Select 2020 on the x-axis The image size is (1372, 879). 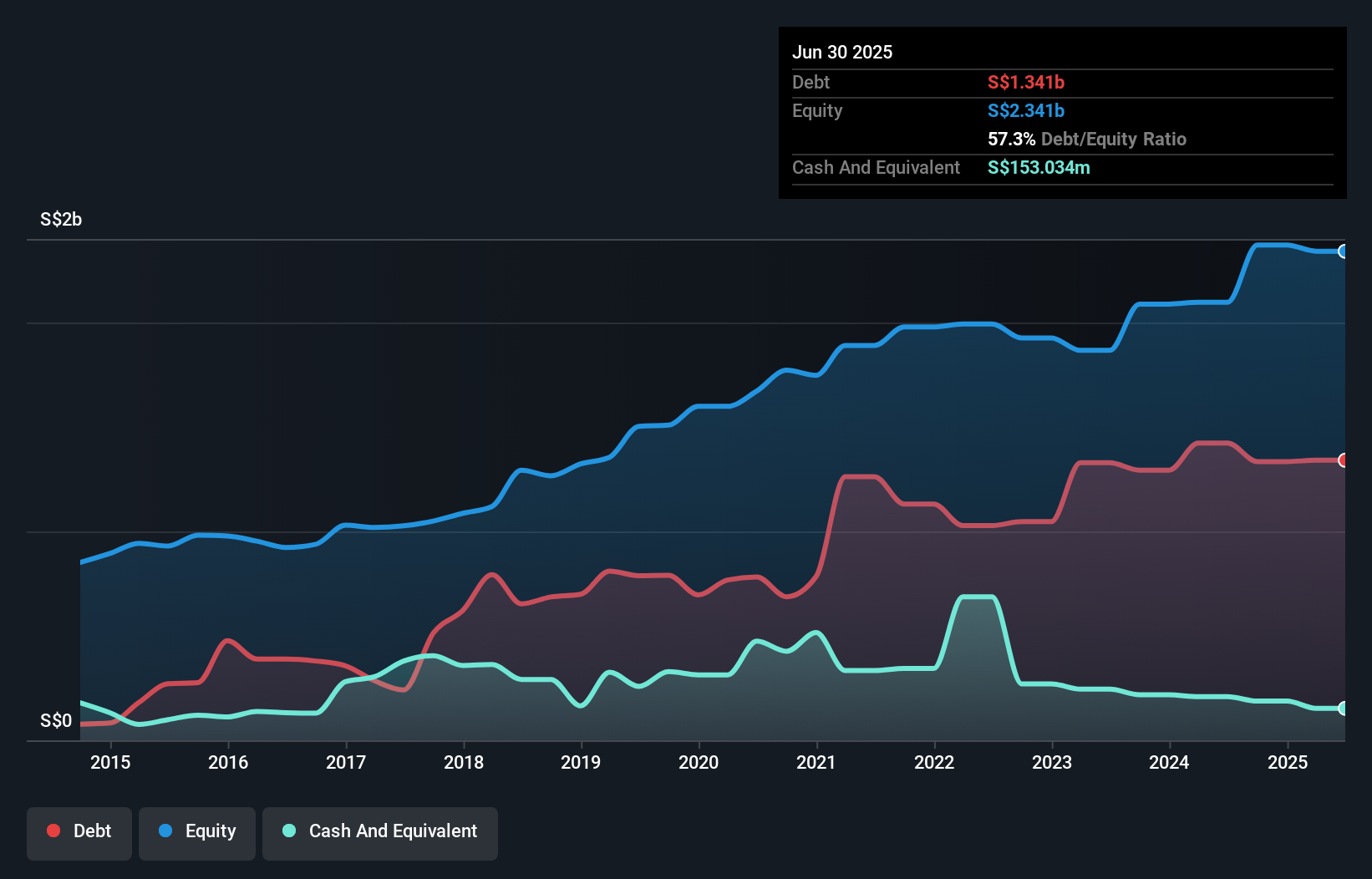(x=699, y=762)
